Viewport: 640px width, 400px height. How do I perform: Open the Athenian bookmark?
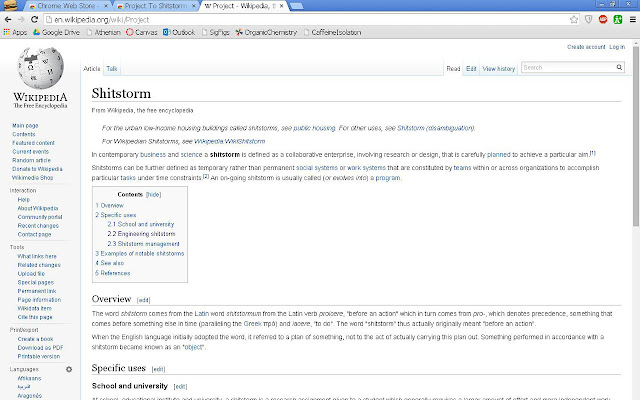click(x=103, y=32)
